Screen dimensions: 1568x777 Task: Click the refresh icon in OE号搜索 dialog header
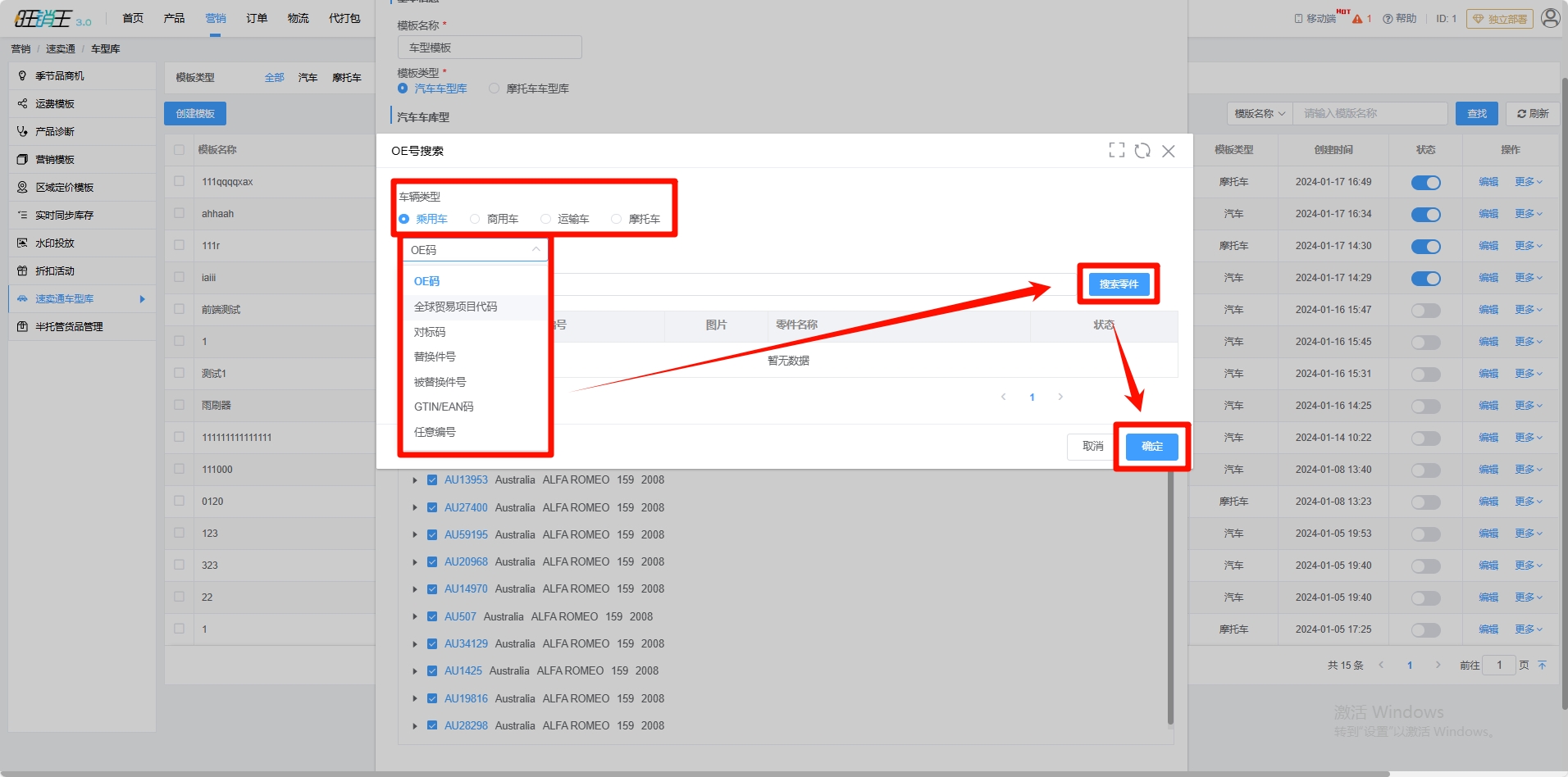(x=1142, y=151)
